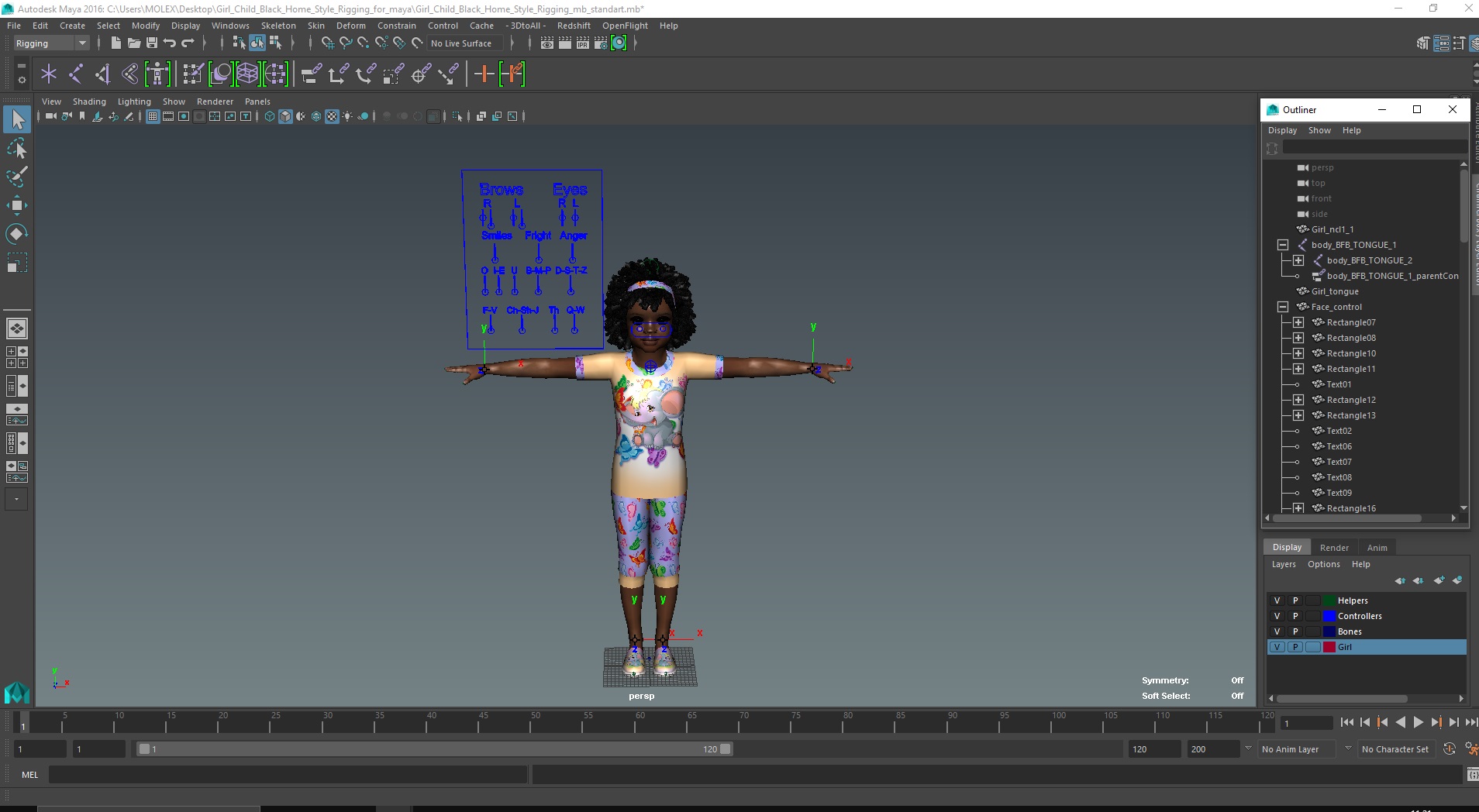Screen dimensions: 1479x812
Task: Click the Create Locator shelf icon
Action: click(49, 74)
